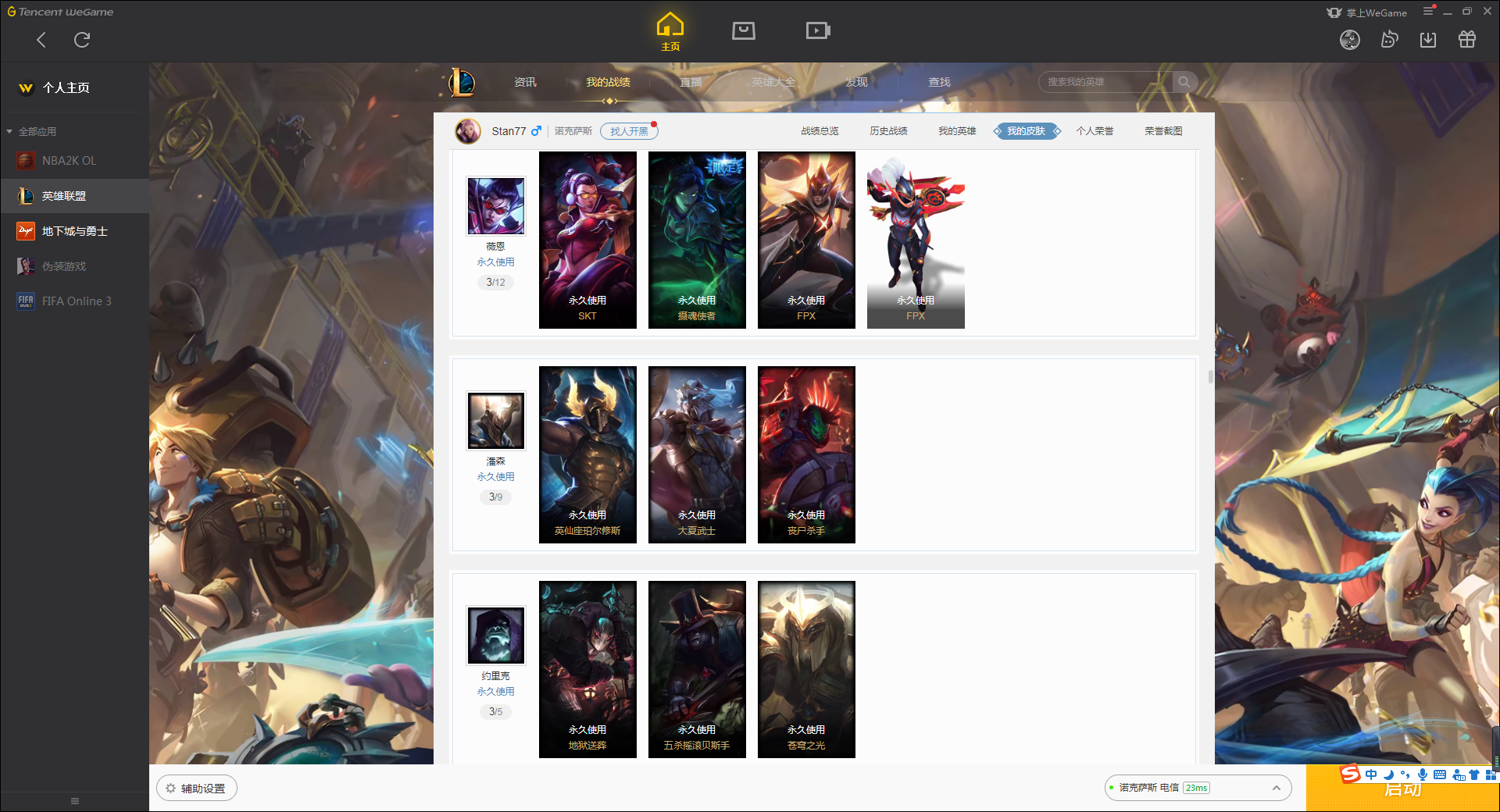Open 辅助设置 settings button
Image resolution: width=1500 pixels, height=812 pixels.
(197, 789)
